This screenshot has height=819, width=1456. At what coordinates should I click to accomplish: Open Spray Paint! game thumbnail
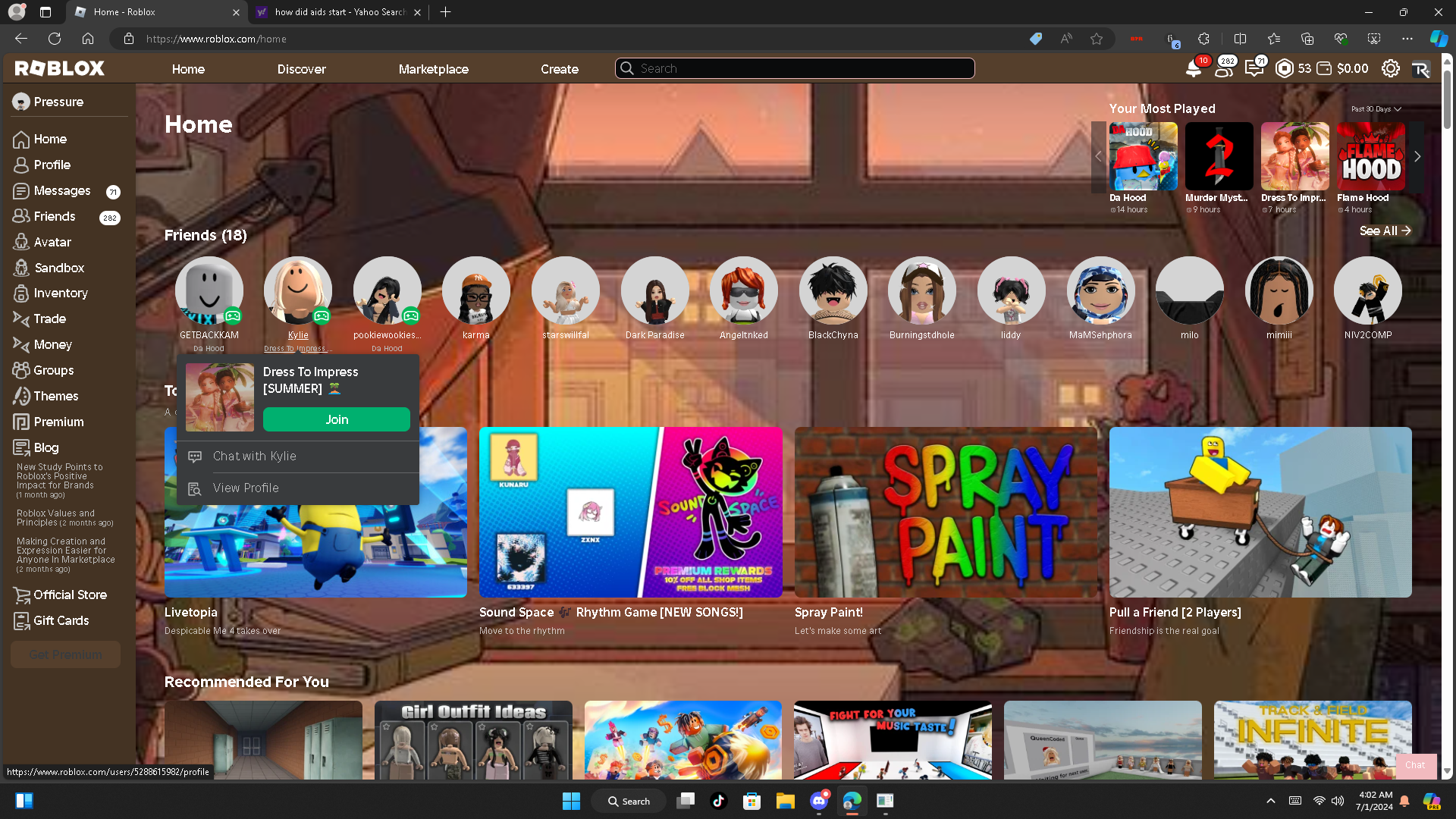946,513
